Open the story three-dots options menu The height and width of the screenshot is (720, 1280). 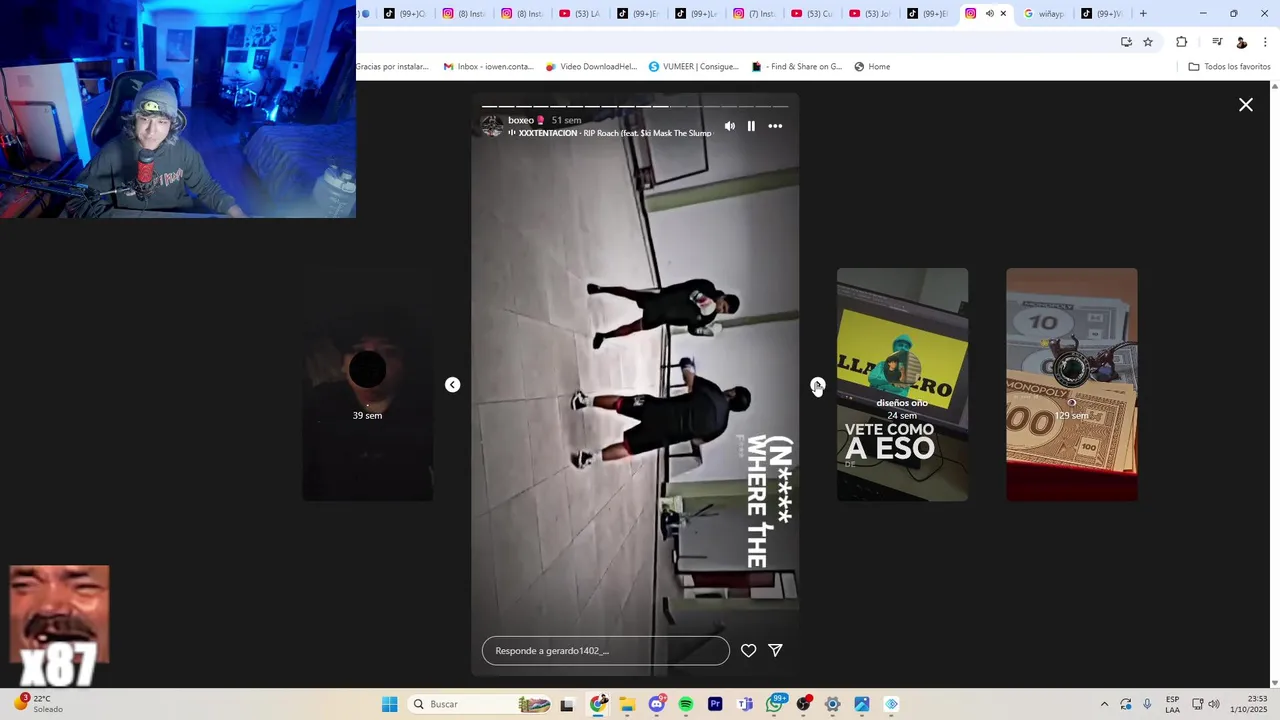pos(775,126)
